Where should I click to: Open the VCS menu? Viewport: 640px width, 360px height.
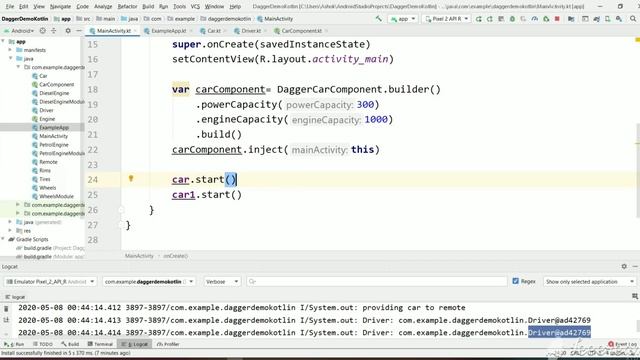pos(195,7)
